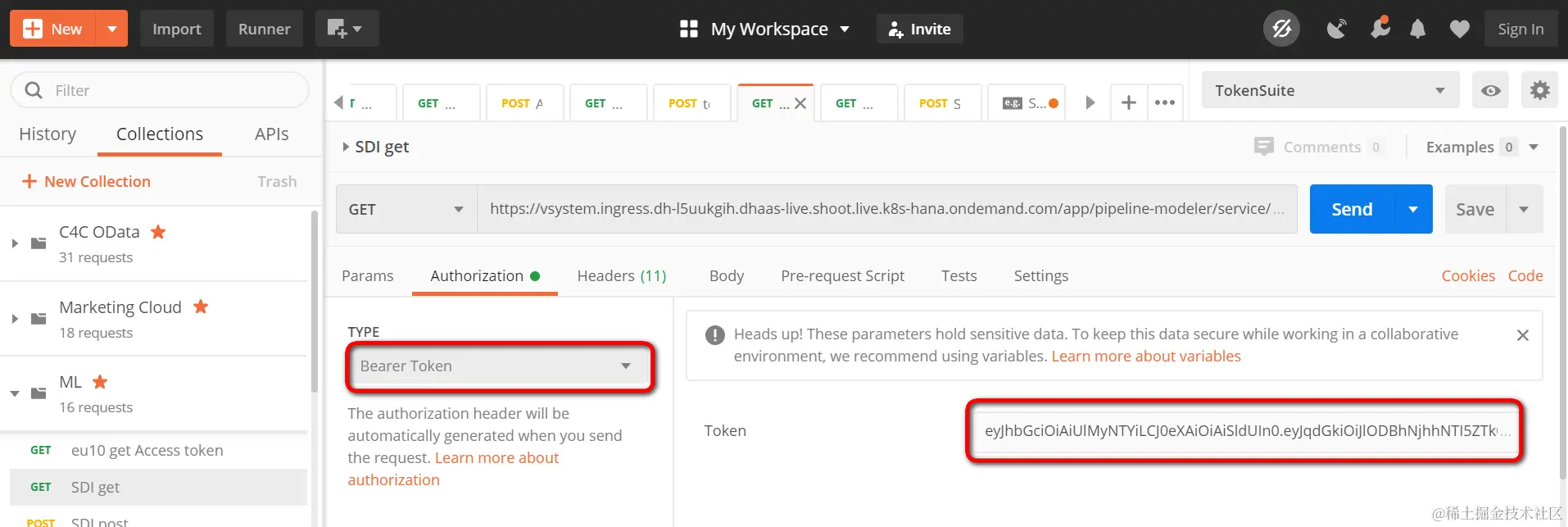1568x527 pixels.
Task: Open the example tab with unsaved dot
Action: pyautogui.click(x=1026, y=103)
